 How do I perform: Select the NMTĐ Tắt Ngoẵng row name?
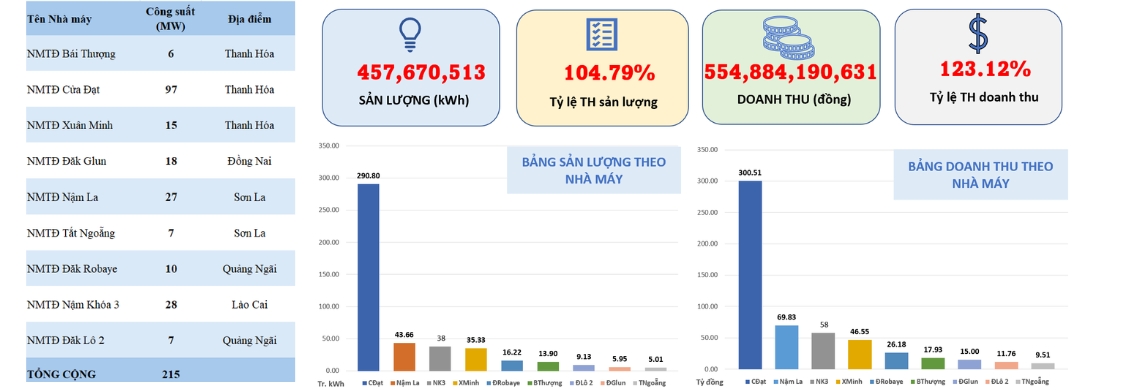click(71, 233)
